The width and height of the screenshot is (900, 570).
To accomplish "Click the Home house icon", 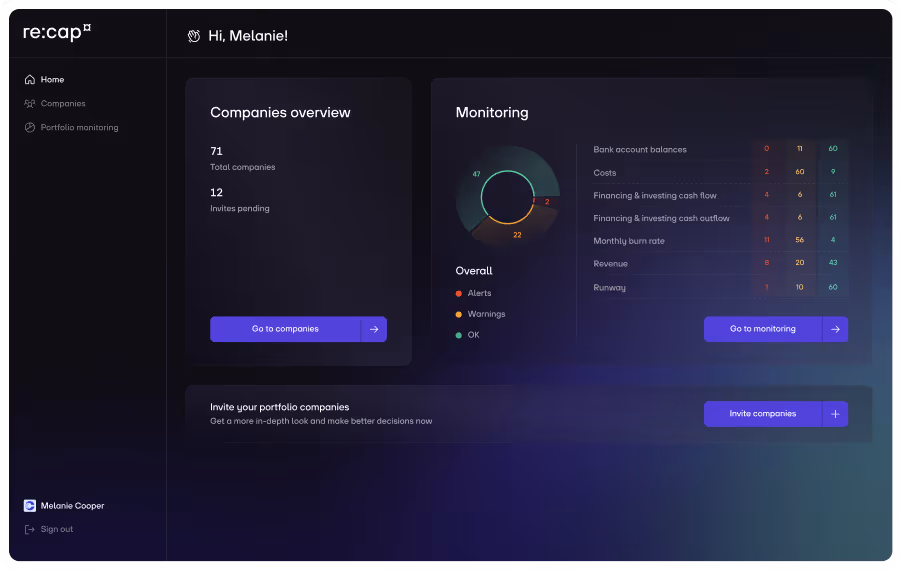I will 30,80.
